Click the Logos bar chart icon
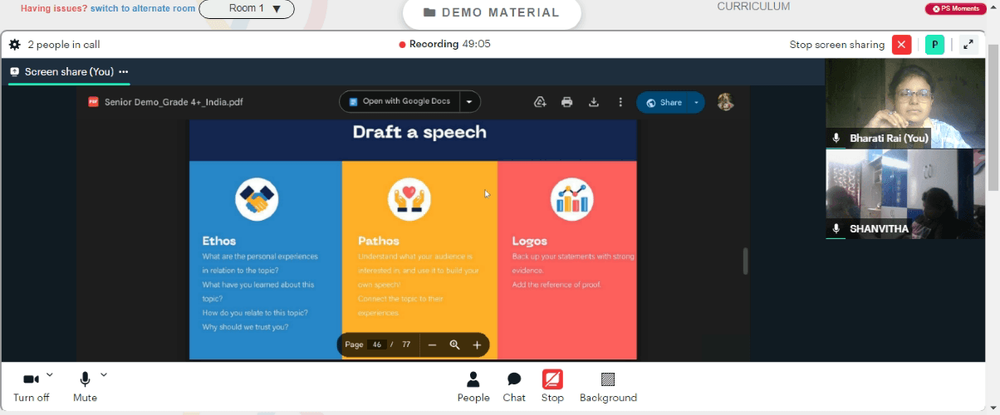Viewport: 1000px width, 415px height. (572, 200)
